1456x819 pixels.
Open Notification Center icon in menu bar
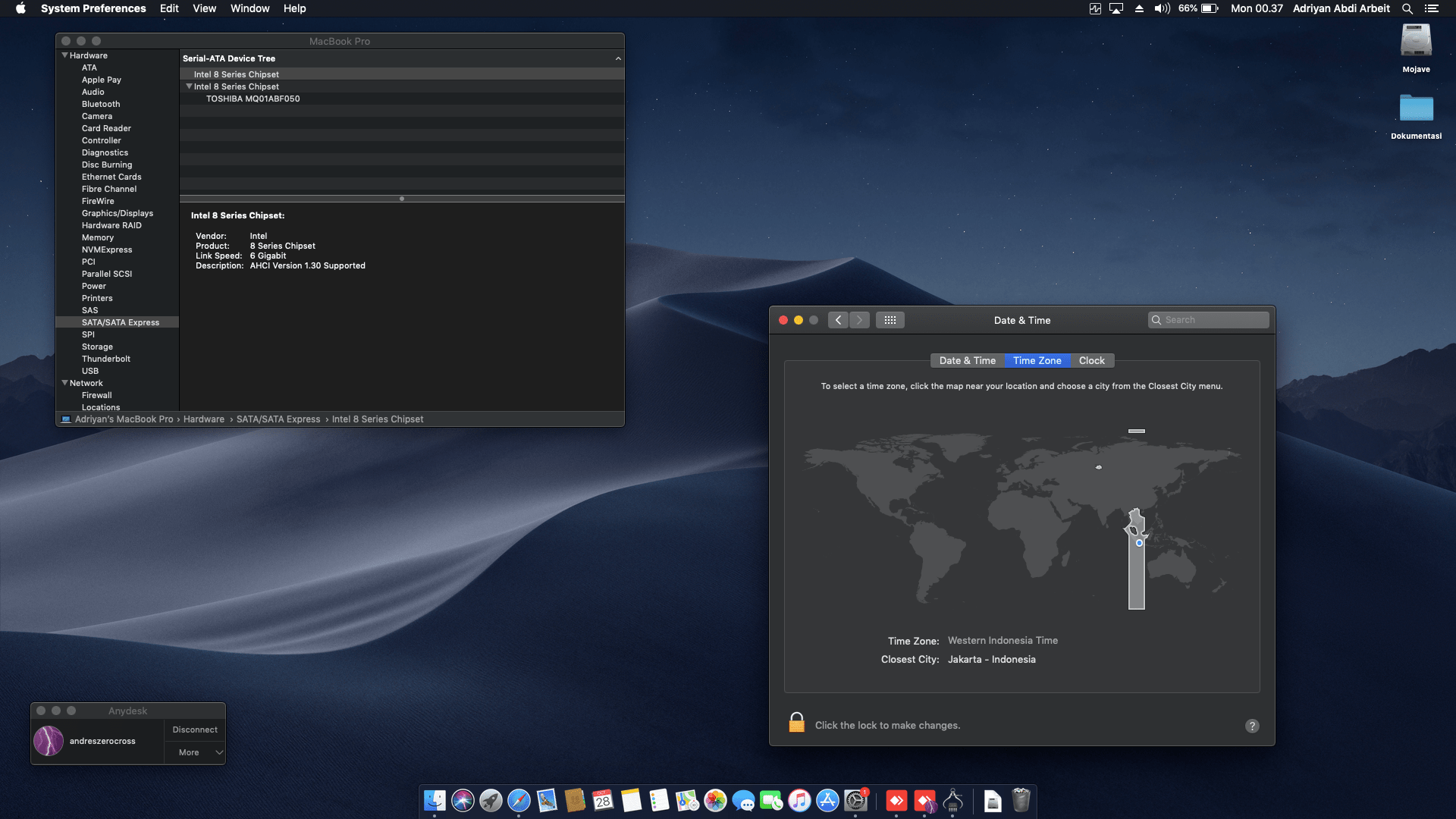click(1432, 8)
